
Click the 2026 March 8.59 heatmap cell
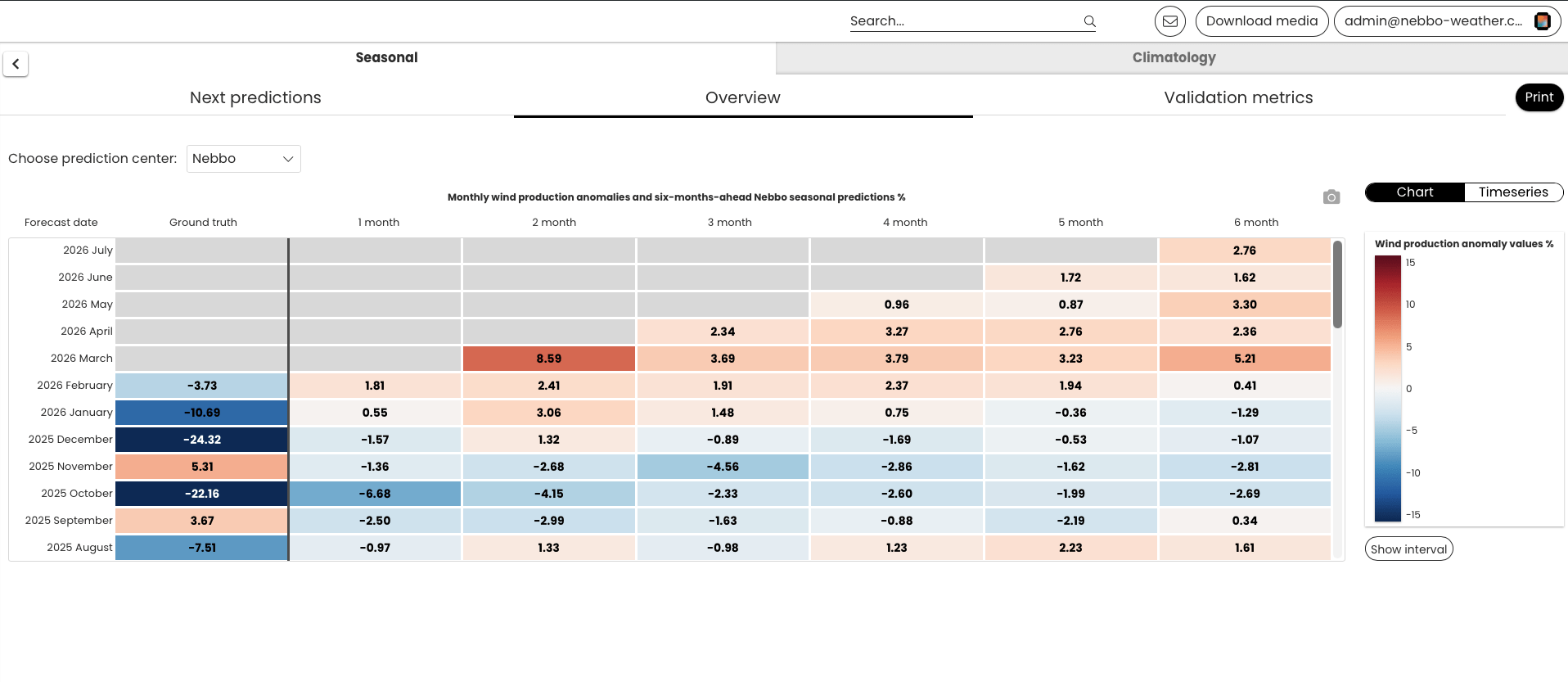point(548,359)
